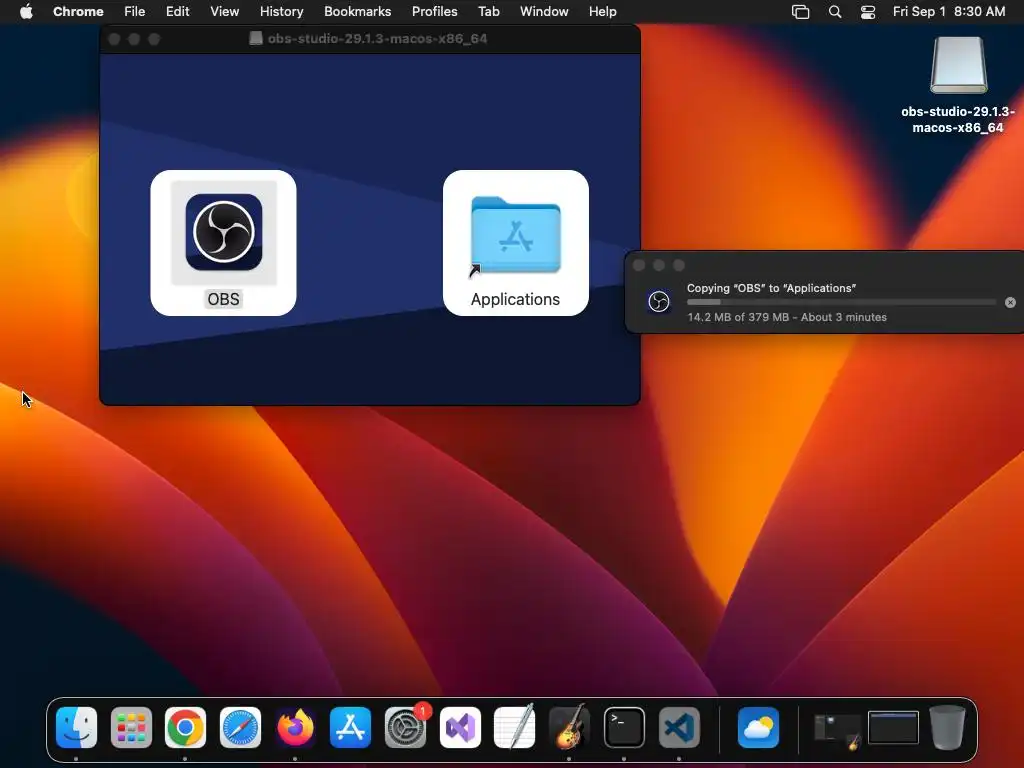Click the obs-studio-29.1.3 window title
The image size is (1024, 768).
tap(377, 39)
